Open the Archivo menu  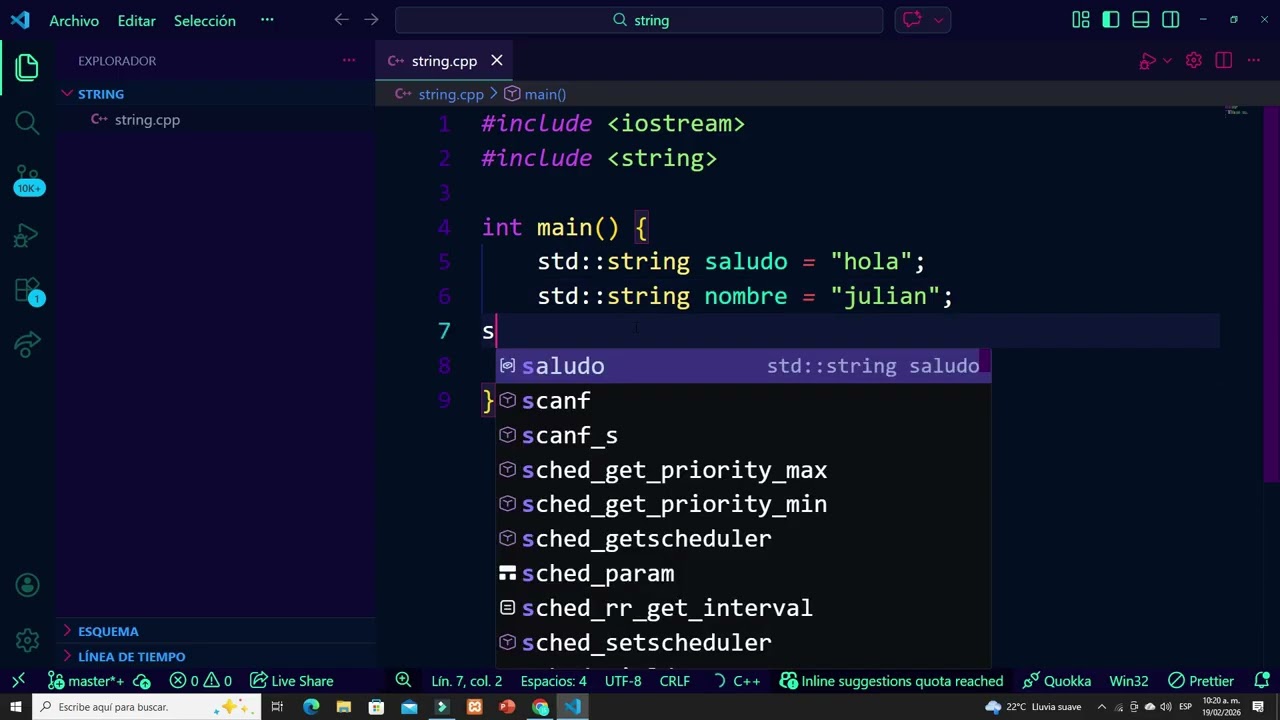74,20
